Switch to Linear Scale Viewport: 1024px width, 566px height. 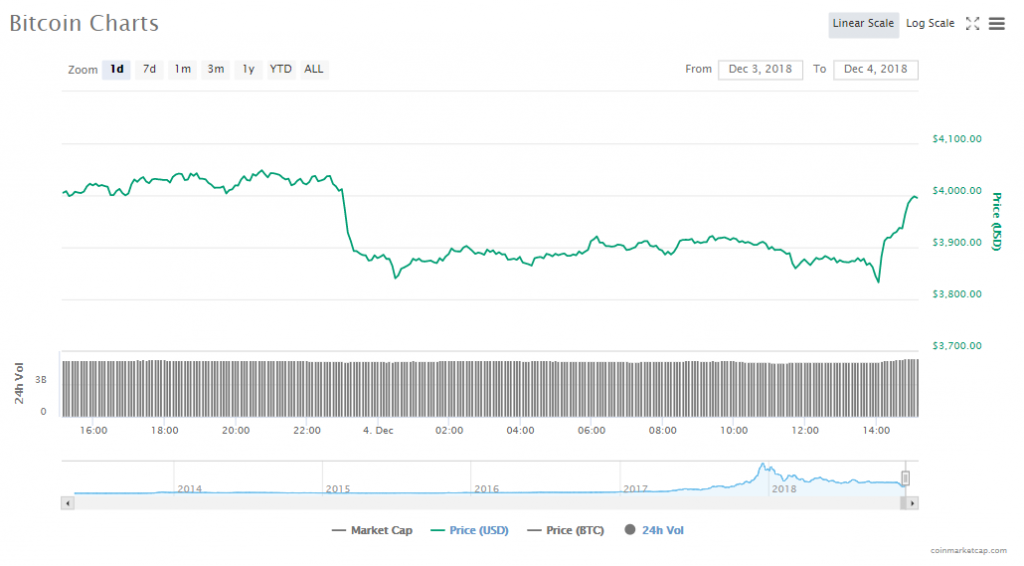pos(863,24)
